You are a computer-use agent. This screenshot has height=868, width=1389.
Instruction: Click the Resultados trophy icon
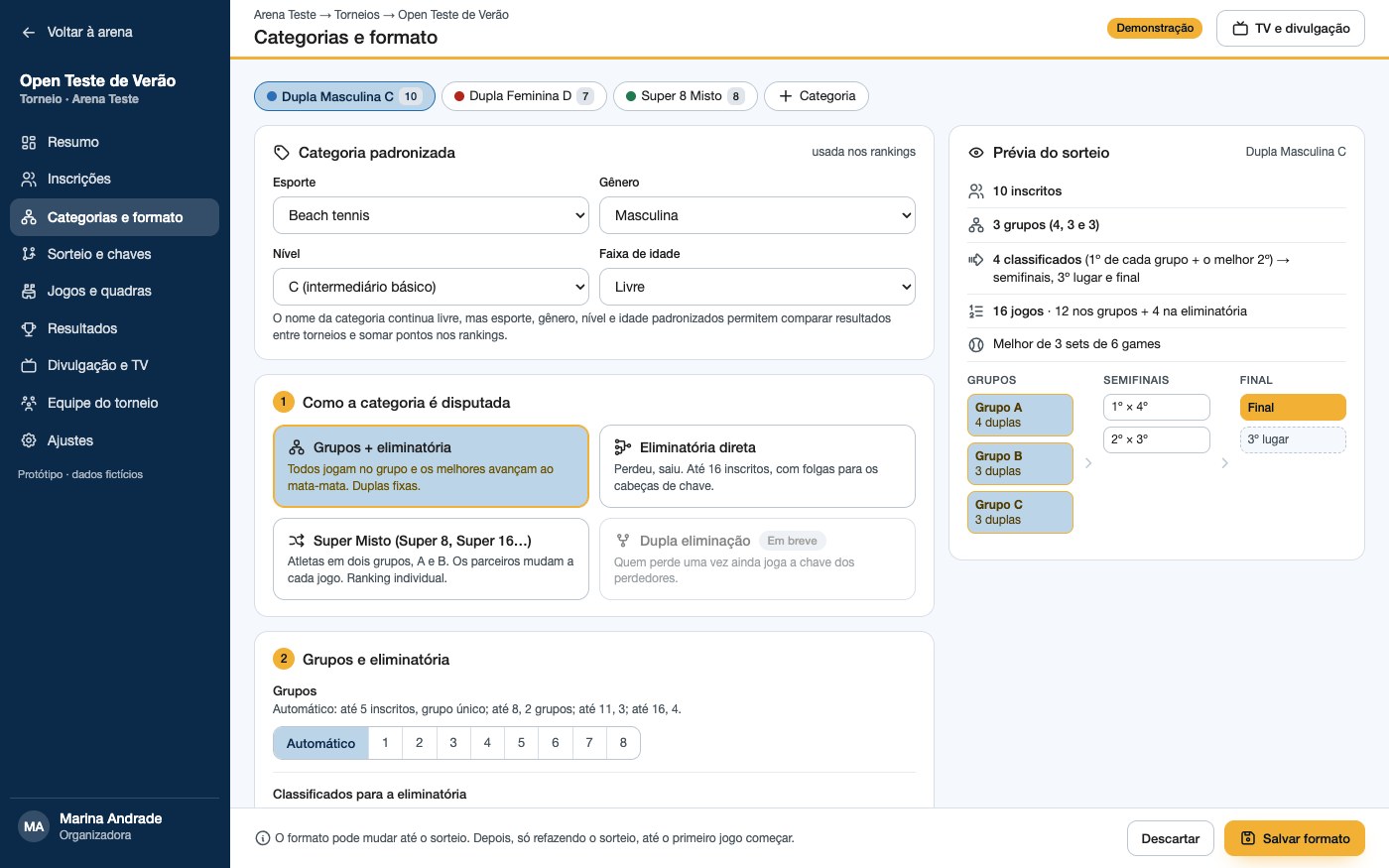(29, 328)
